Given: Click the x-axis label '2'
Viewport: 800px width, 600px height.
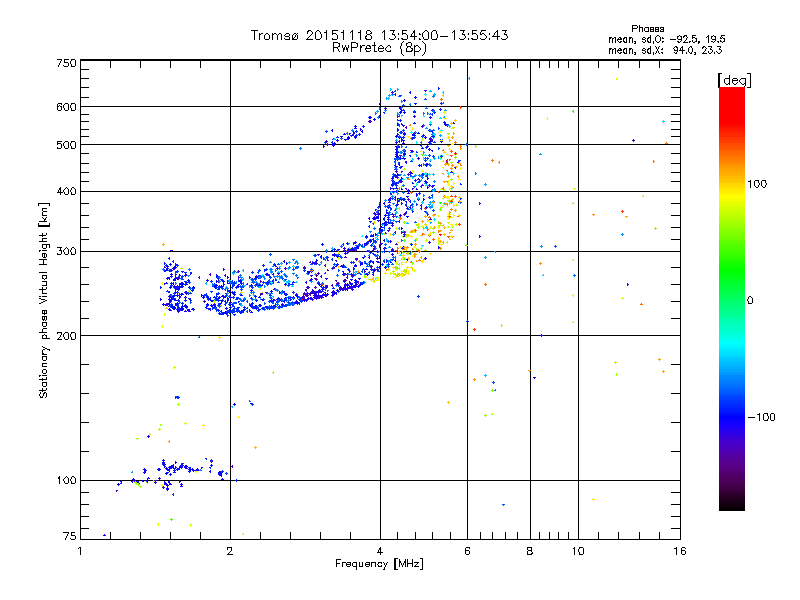Looking at the screenshot, I should pos(230,551).
